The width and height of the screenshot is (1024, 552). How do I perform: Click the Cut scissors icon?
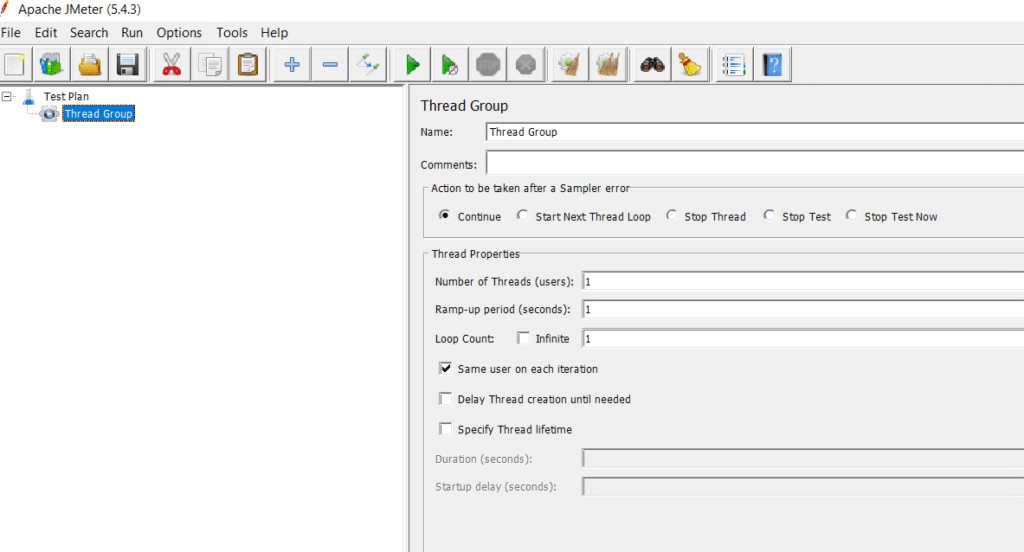172,65
